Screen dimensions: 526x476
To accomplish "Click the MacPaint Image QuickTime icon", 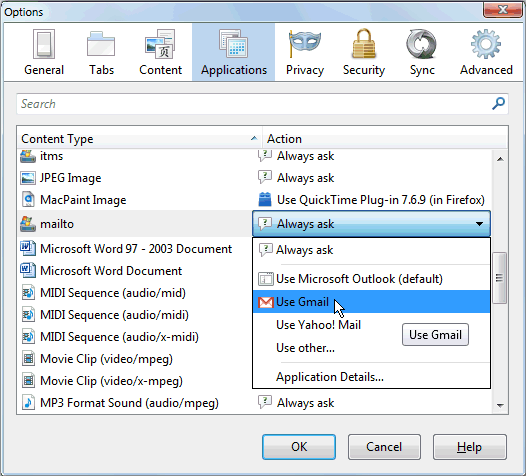I will coord(28,200).
